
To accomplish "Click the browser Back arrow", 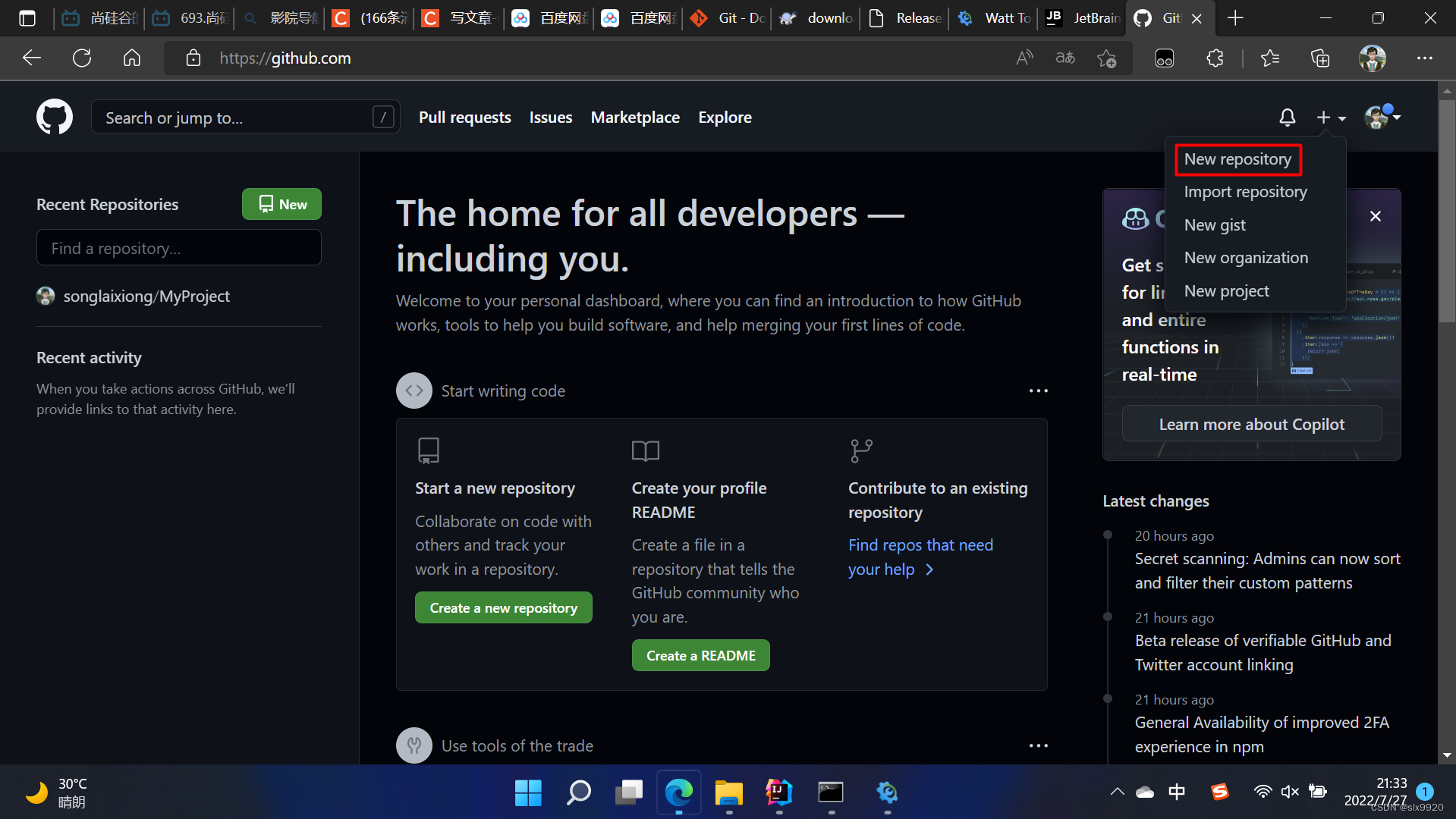I will 32,58.
